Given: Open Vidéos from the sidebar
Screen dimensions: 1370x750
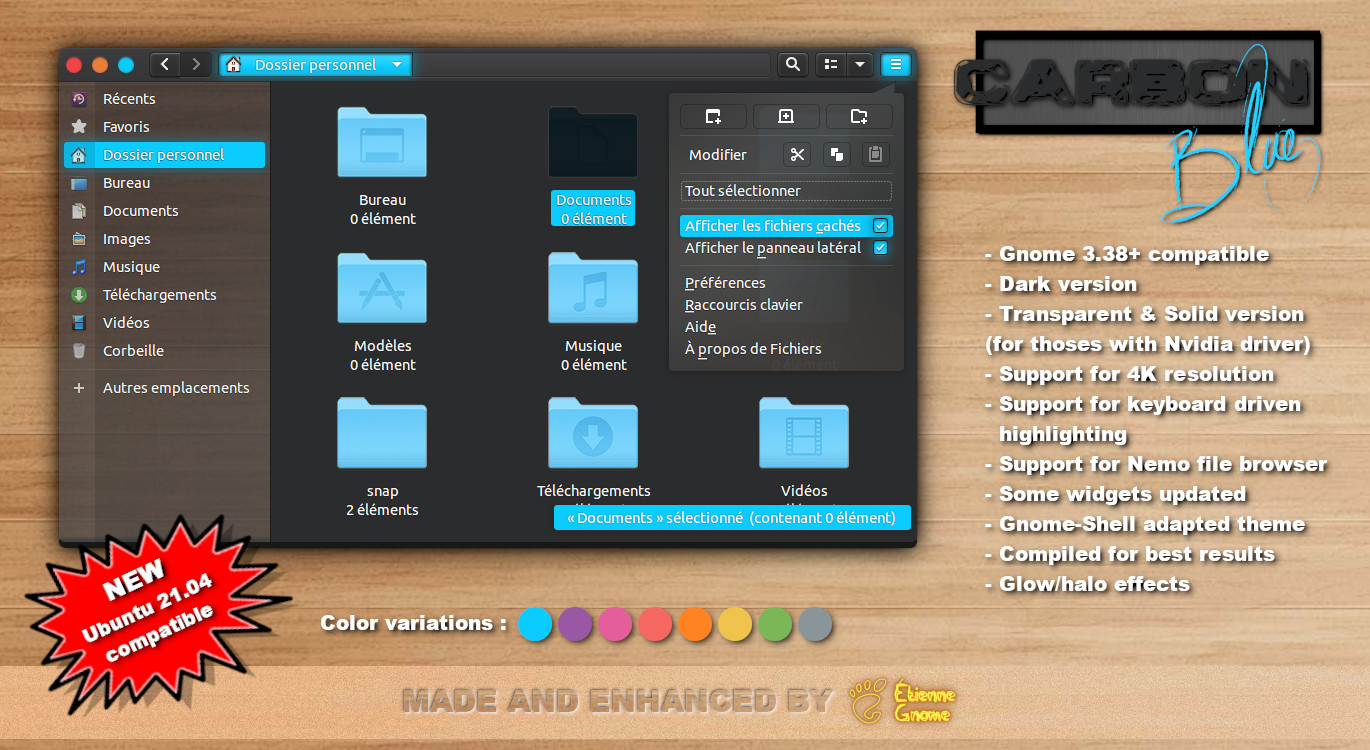Looking at the screenshot, I should point(165,323).
